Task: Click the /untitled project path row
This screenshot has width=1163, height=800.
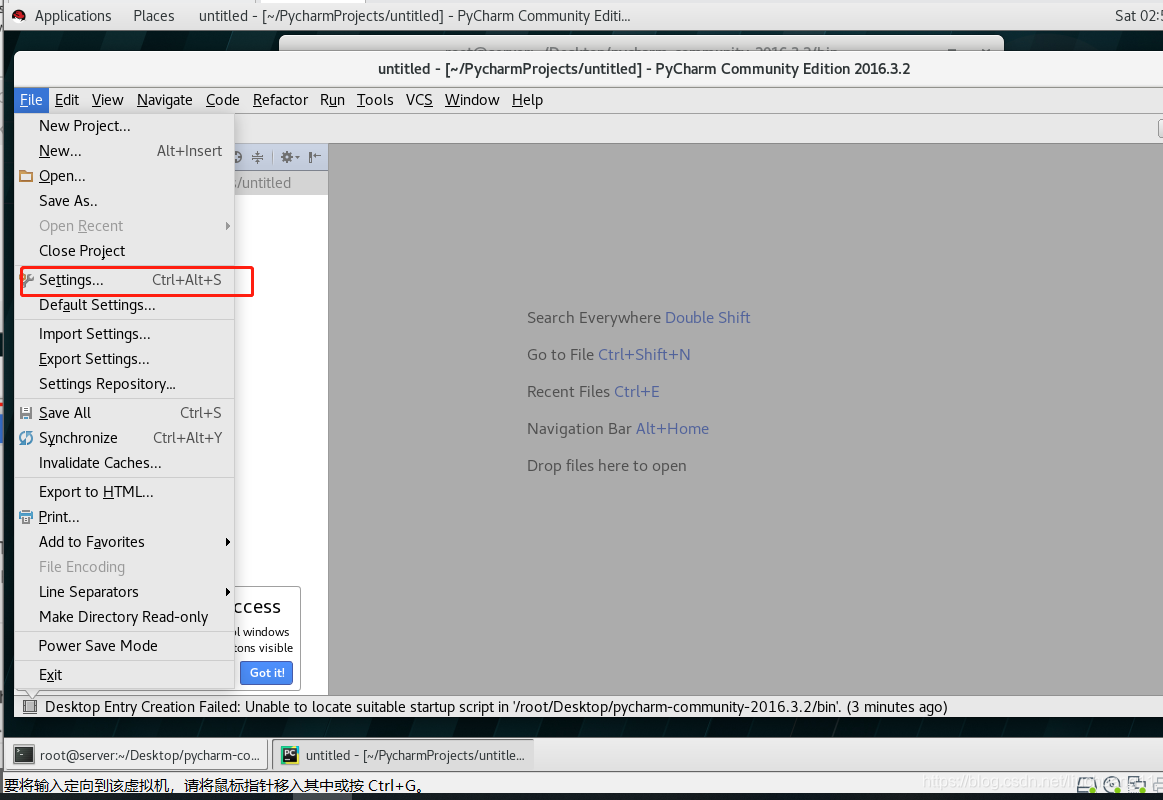Action: 281,183
